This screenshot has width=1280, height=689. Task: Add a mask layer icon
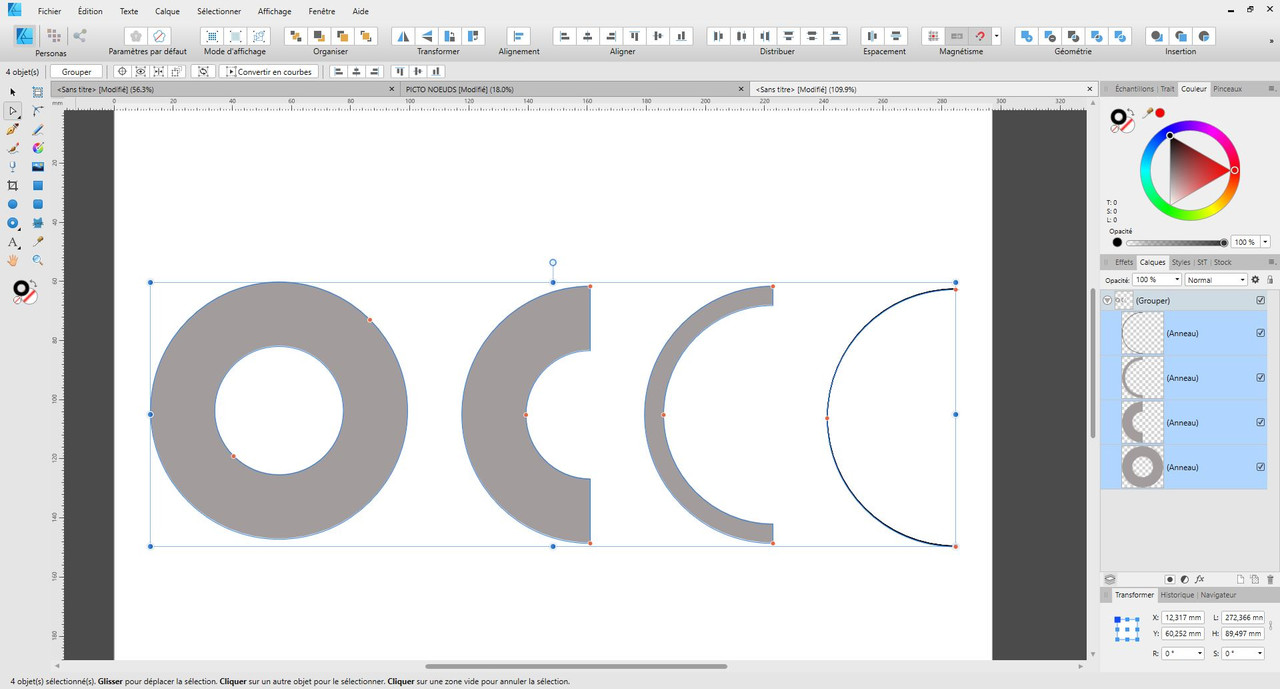click(1170, 579)
